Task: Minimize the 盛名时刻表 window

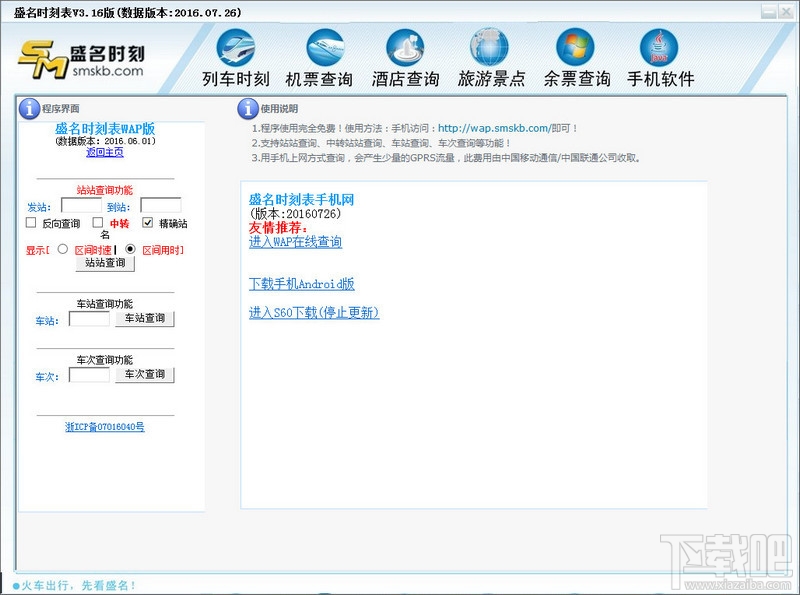Action: point(768,11)
